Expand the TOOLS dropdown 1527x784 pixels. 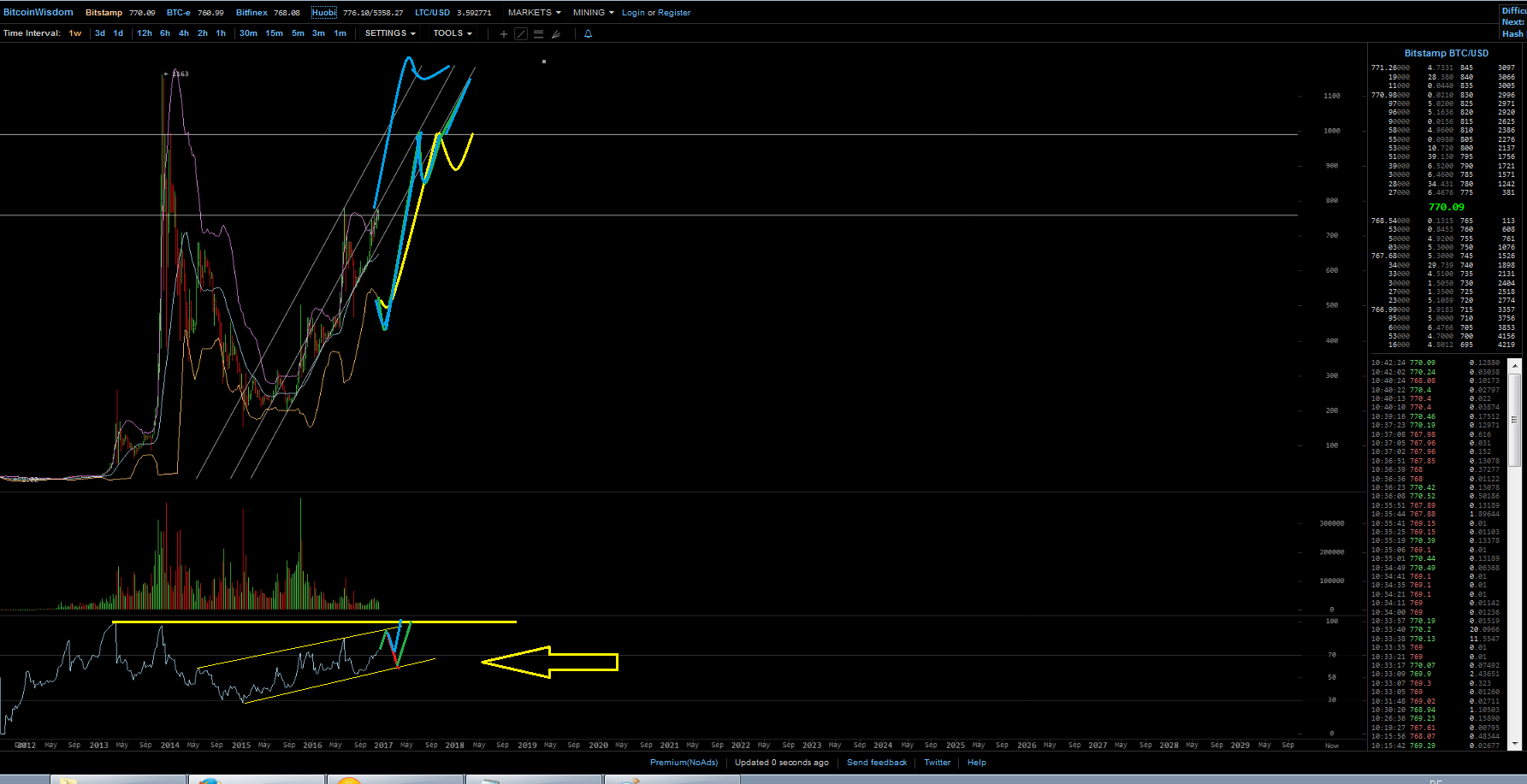pos(453,33)
